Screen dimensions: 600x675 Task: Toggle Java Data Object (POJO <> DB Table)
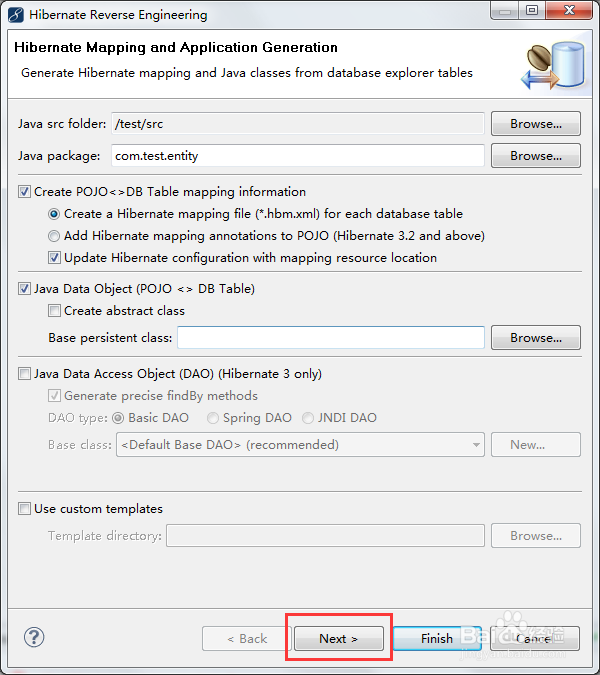coord(25,289)
